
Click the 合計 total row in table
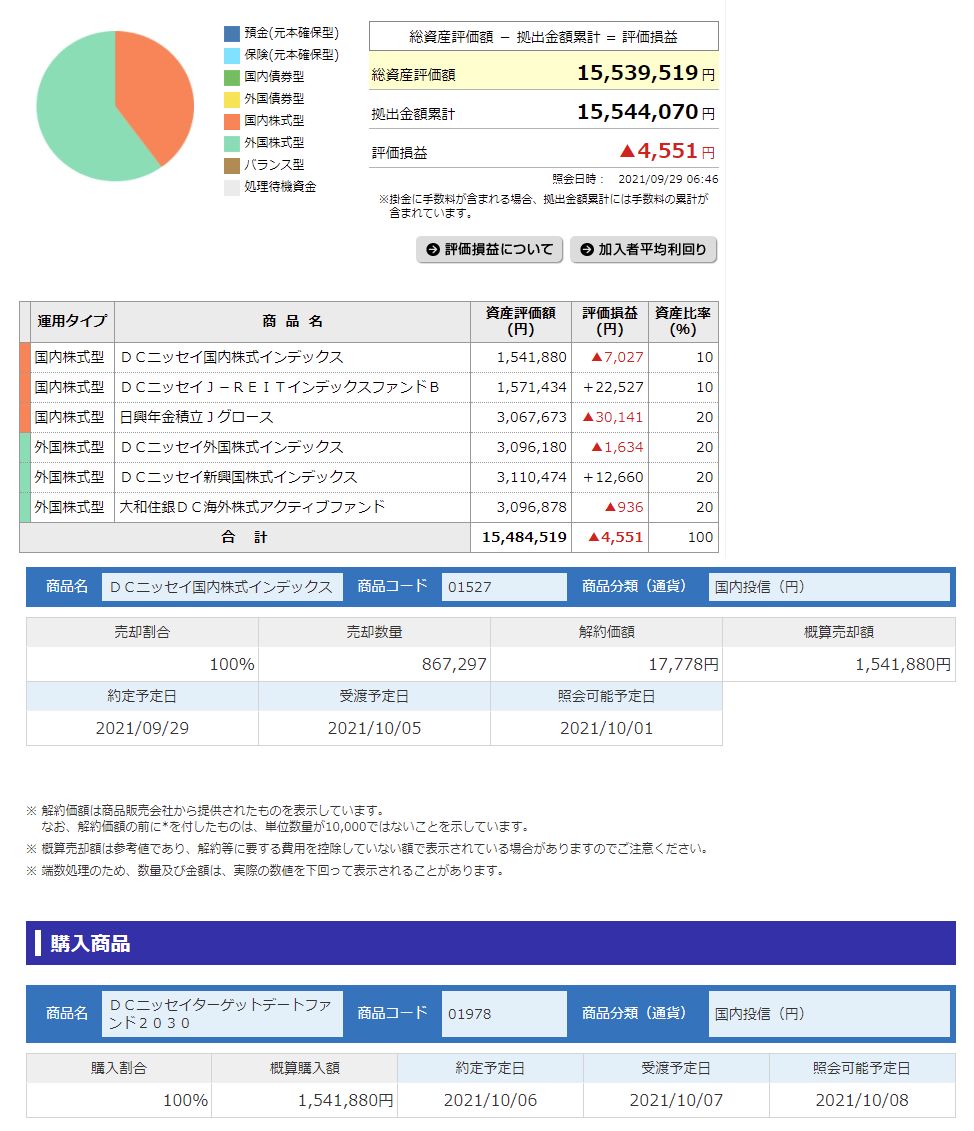[x=244, y=537]
